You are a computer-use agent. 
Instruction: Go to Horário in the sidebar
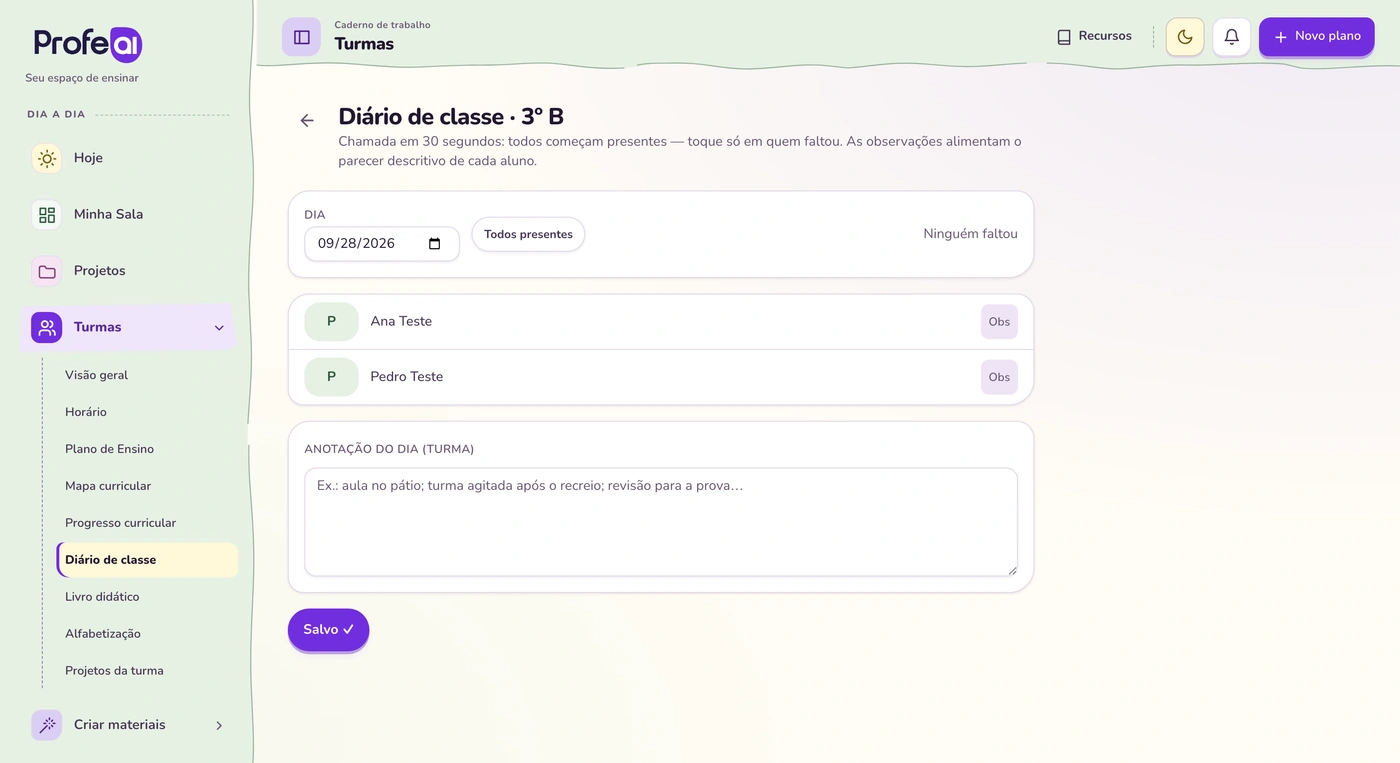tap(86, 412)
